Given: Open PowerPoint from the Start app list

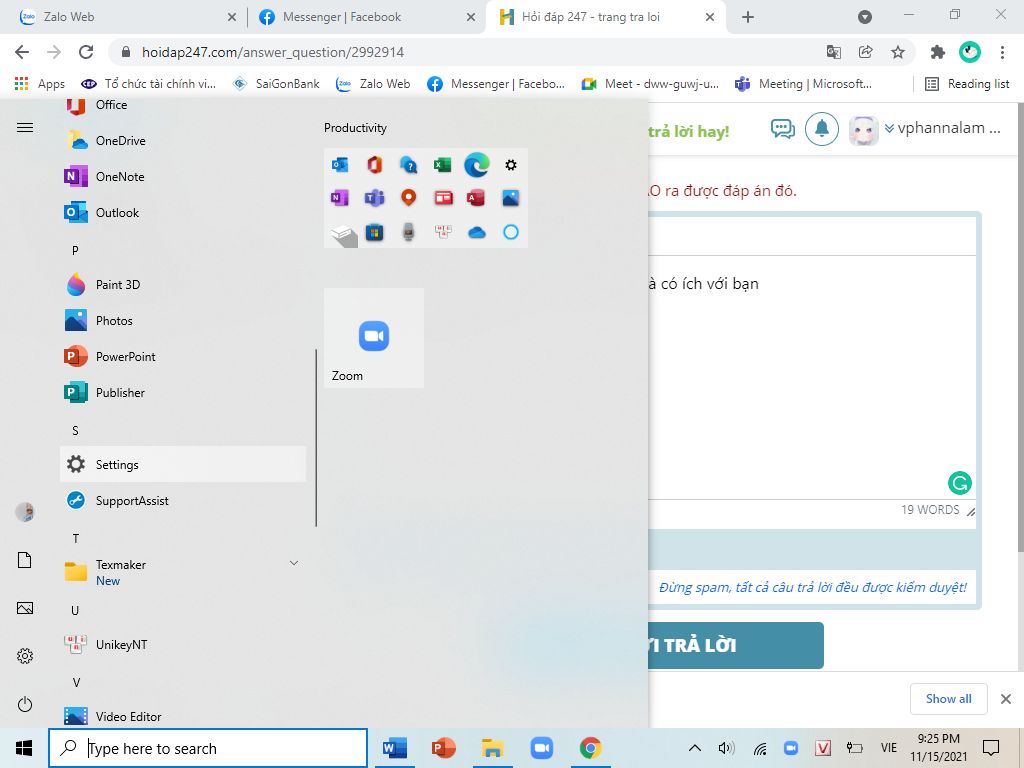Looking at the screenshot, I should (x=183, y=356).
